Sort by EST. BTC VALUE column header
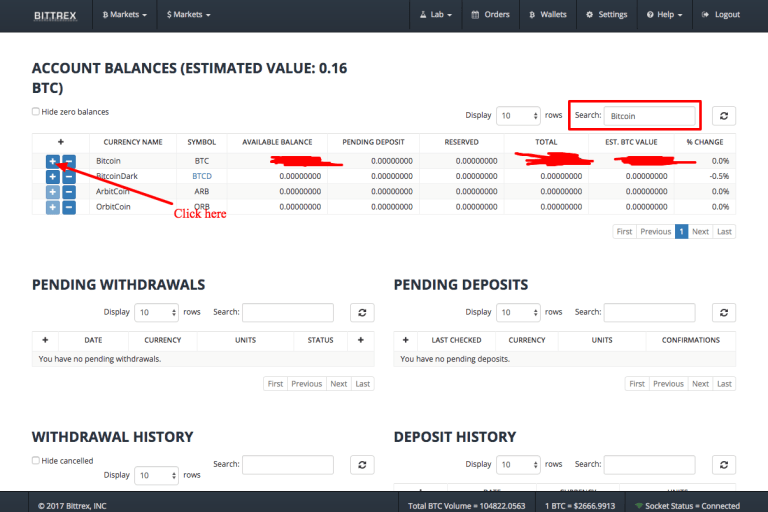 click(631, 142)
